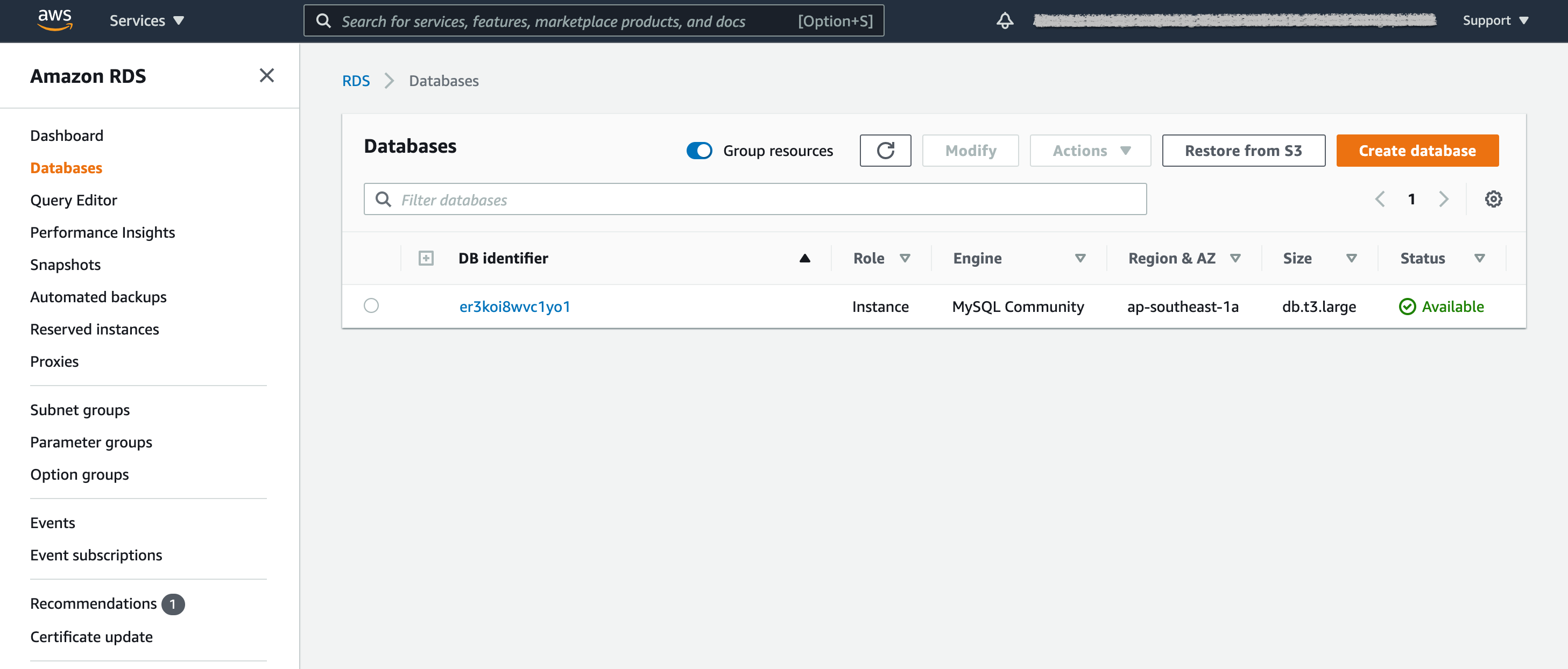Close the Amazon RDS sidebar panel
This screenshot has height=669, width=1568.
[266, 75]
